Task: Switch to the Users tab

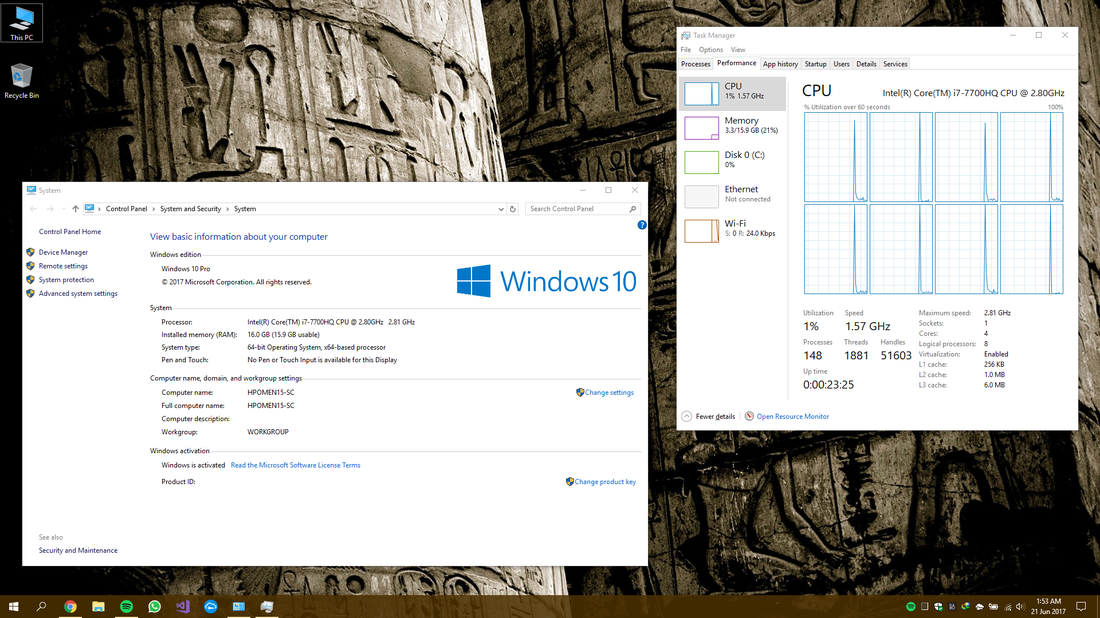Action: point(841,64)
